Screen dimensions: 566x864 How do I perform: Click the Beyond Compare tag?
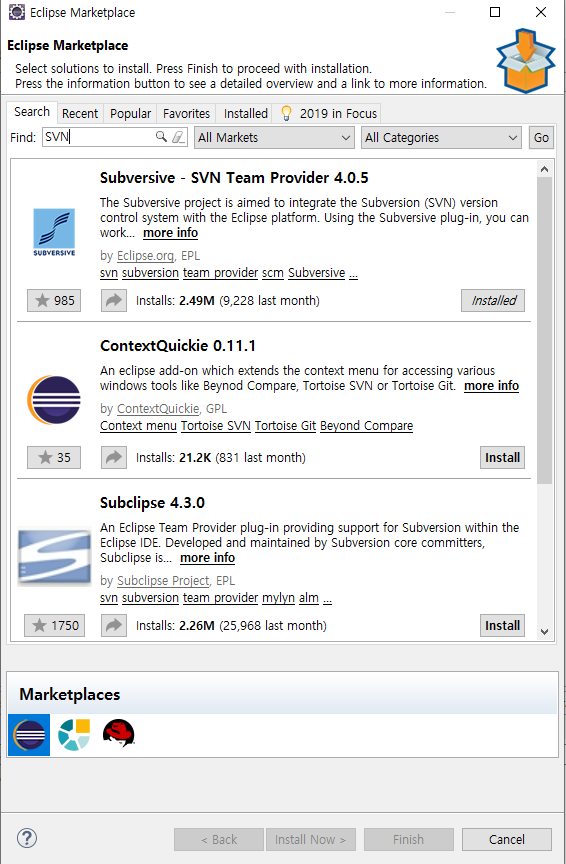click(x=366, y=426)
